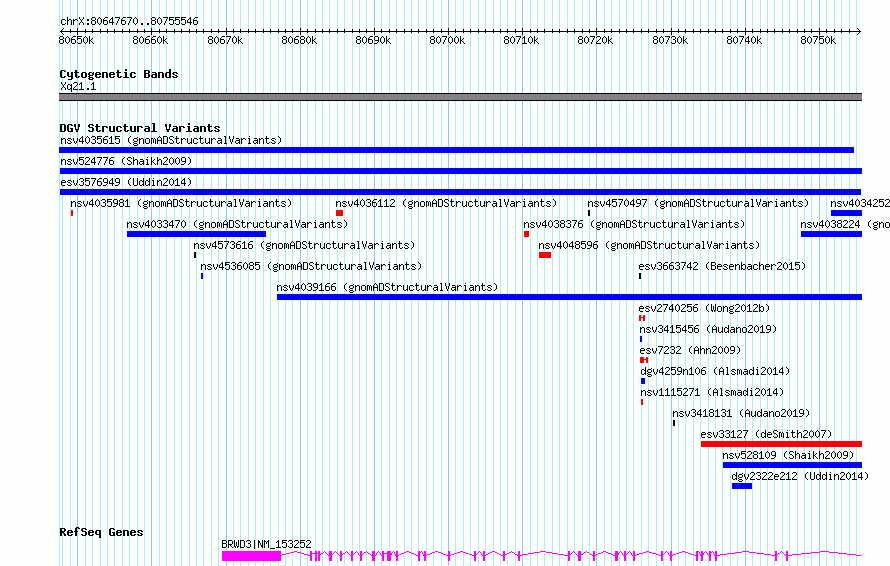Select nsv1115271 (Alsmadi2014) label
The height and width of the screenshot is (566, 890).
click(x=712, y=392)
